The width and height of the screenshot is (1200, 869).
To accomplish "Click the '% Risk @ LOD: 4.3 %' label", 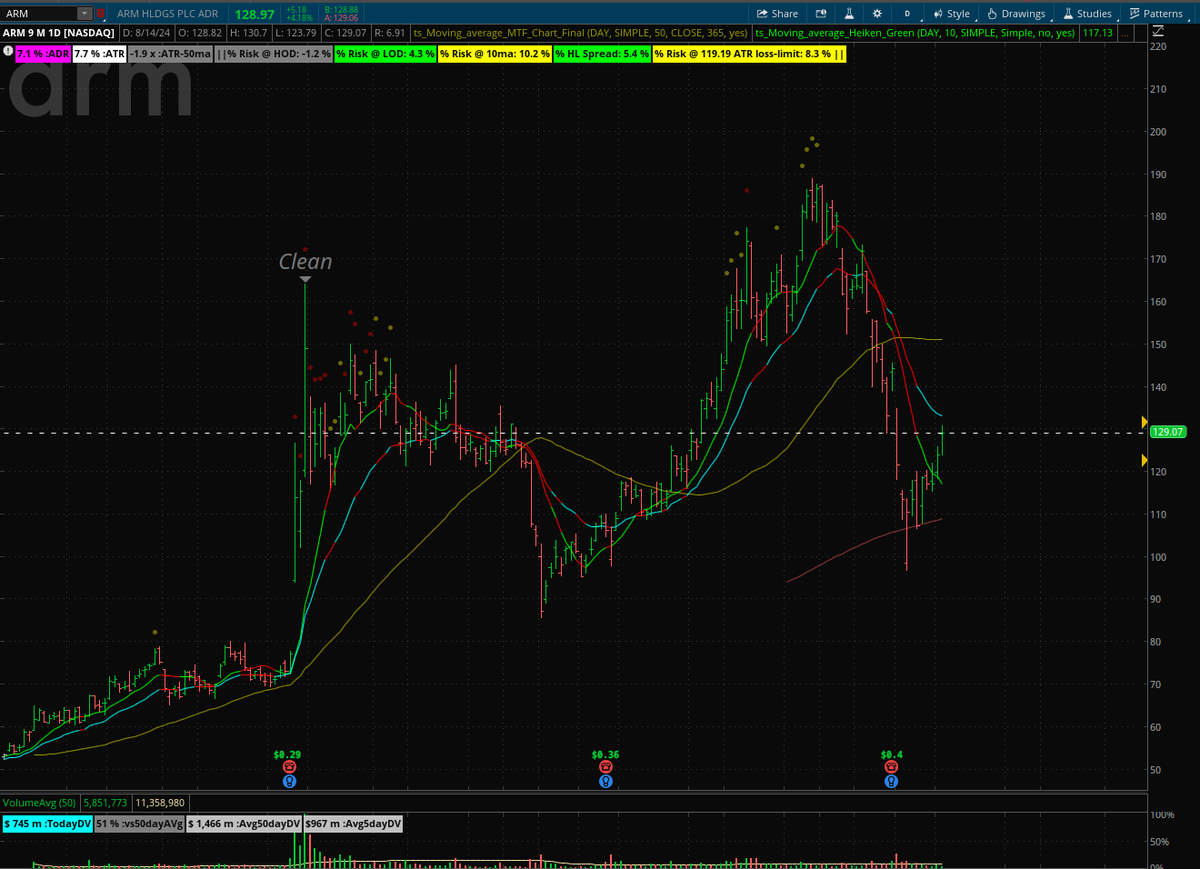I will (x=385, y=53).
